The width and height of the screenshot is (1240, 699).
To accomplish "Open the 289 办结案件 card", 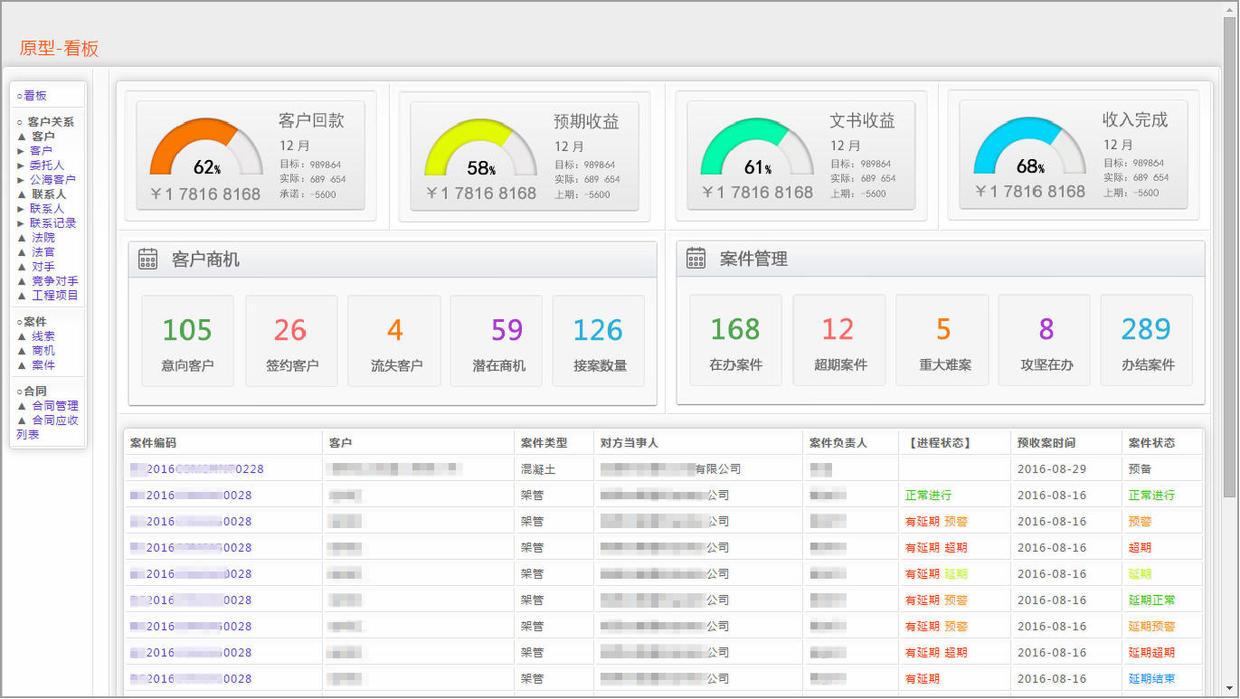I will click(x=1147, y=340).
